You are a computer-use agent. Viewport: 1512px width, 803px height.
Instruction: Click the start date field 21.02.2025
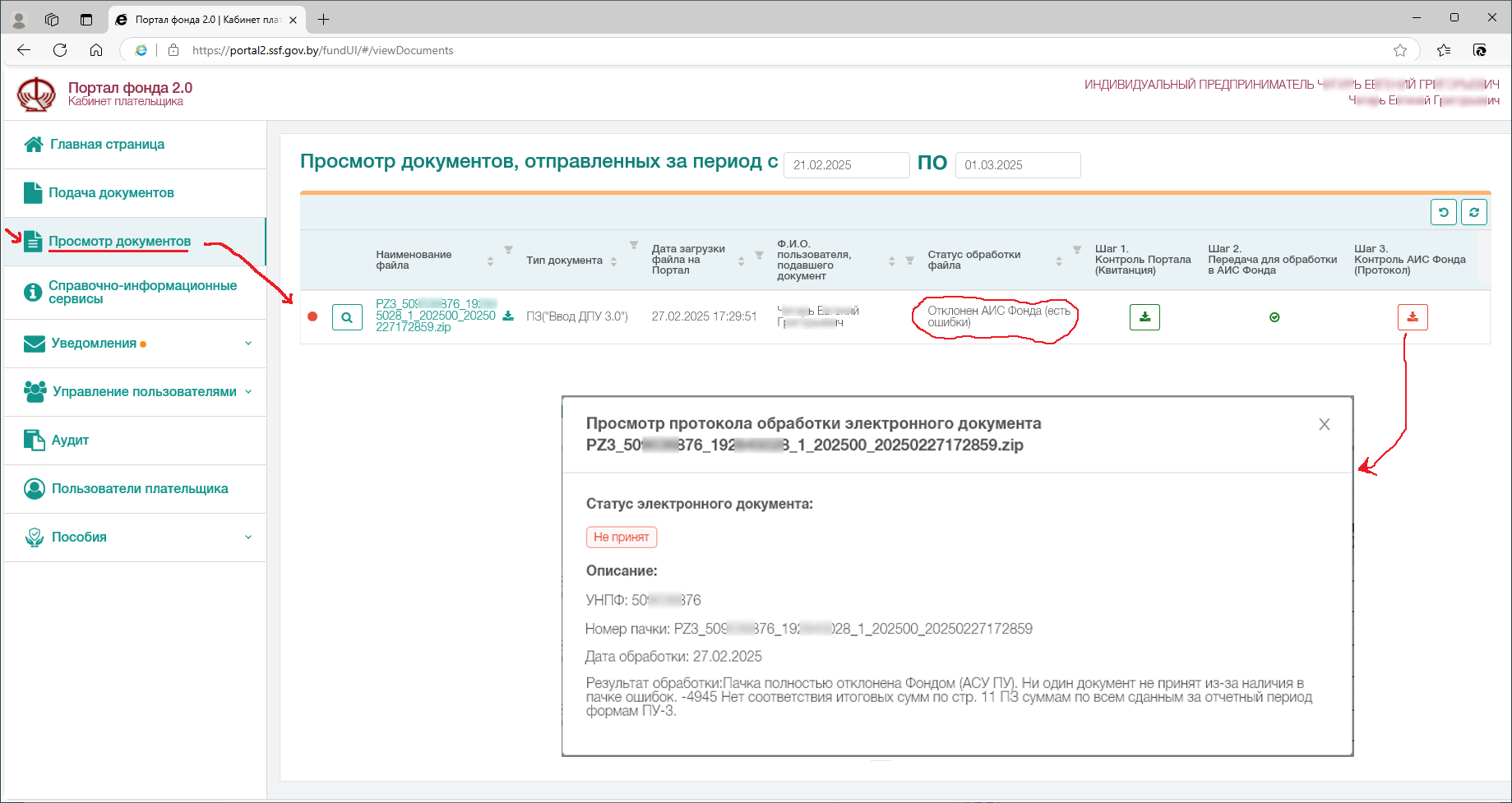(846, 165)
